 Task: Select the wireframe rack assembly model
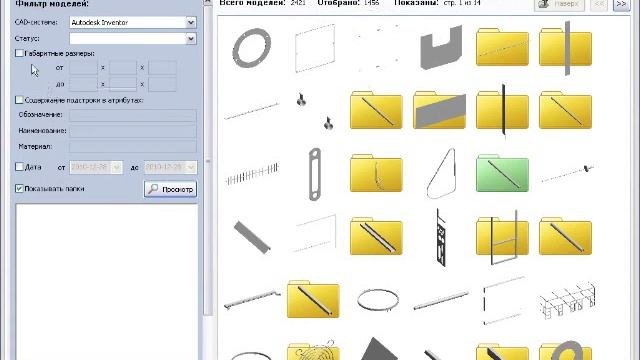click(x=567, y=300)
